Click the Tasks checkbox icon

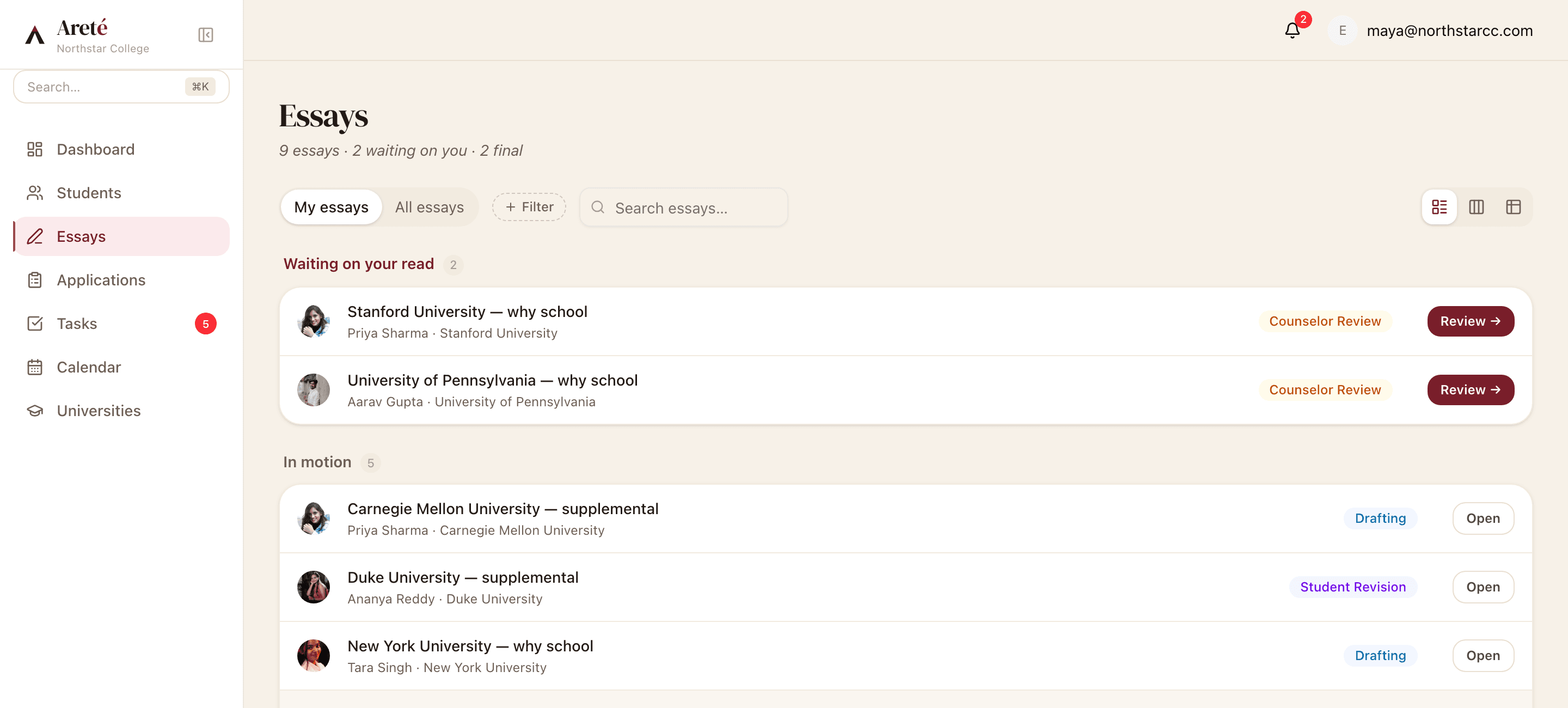[35, 324]
